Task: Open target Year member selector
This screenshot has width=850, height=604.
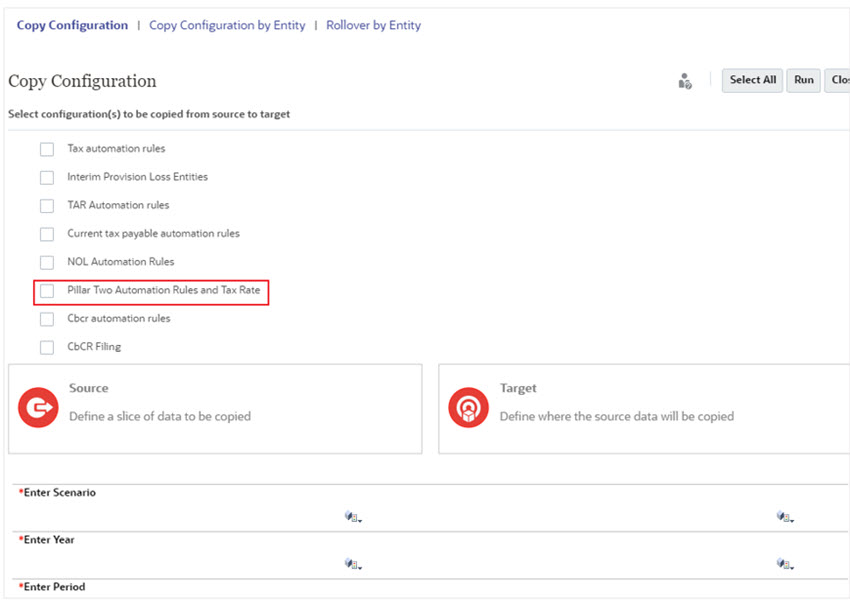Action: 785,564
